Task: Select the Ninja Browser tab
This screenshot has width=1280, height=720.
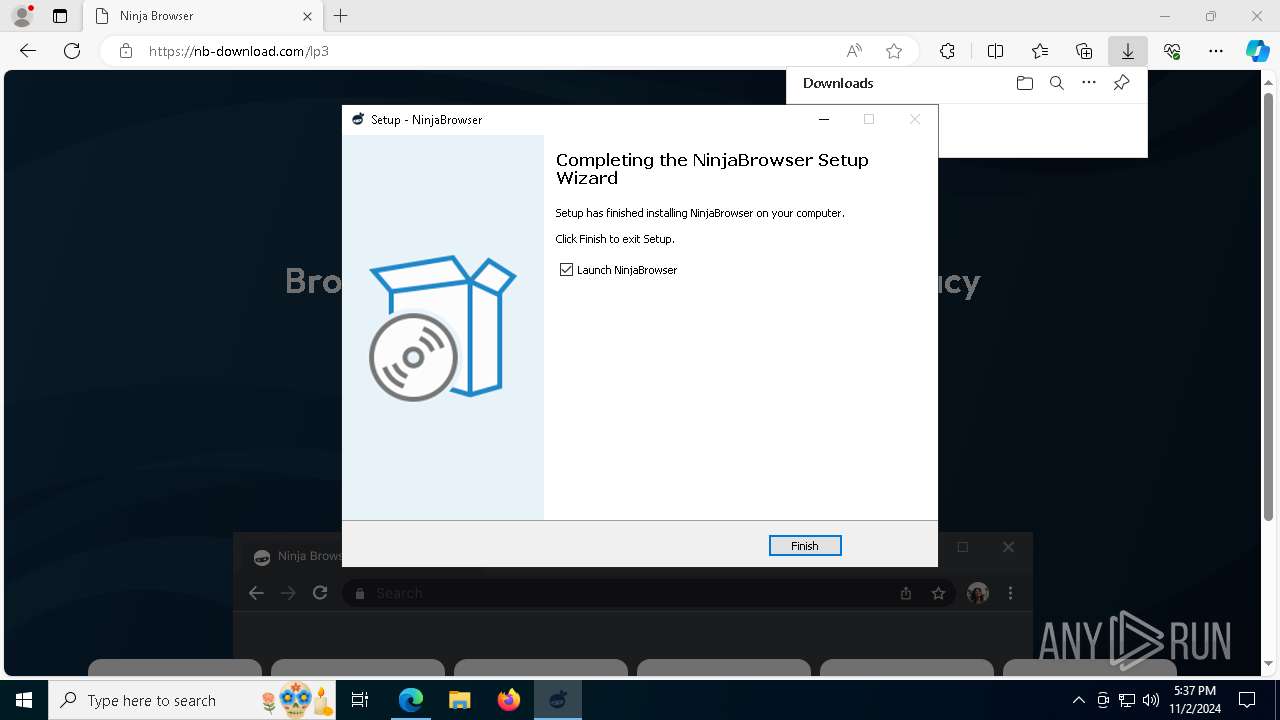Action: click(x=202, y=16)
